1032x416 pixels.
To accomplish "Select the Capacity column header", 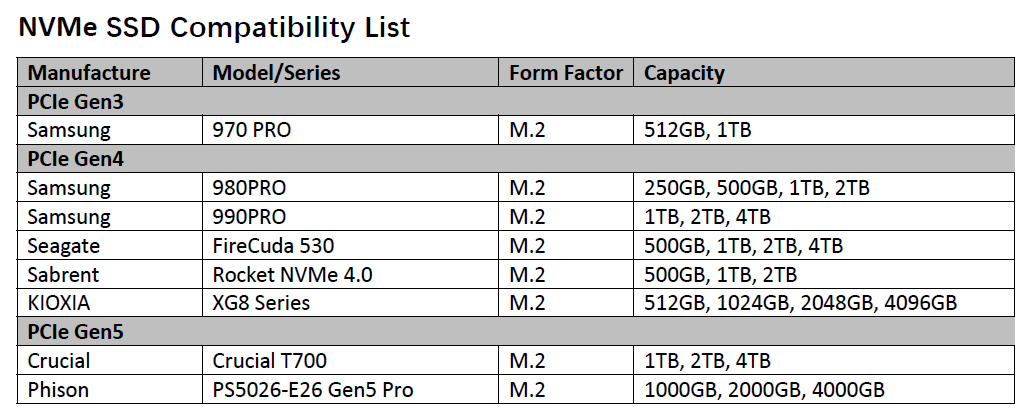I will 824,72.
